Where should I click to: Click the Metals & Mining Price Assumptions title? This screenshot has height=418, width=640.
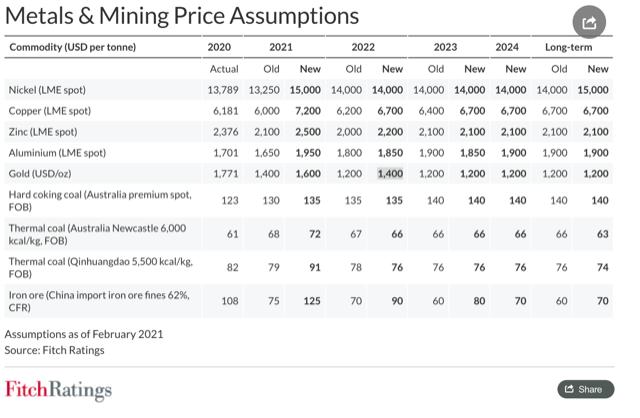pos(182,16)
